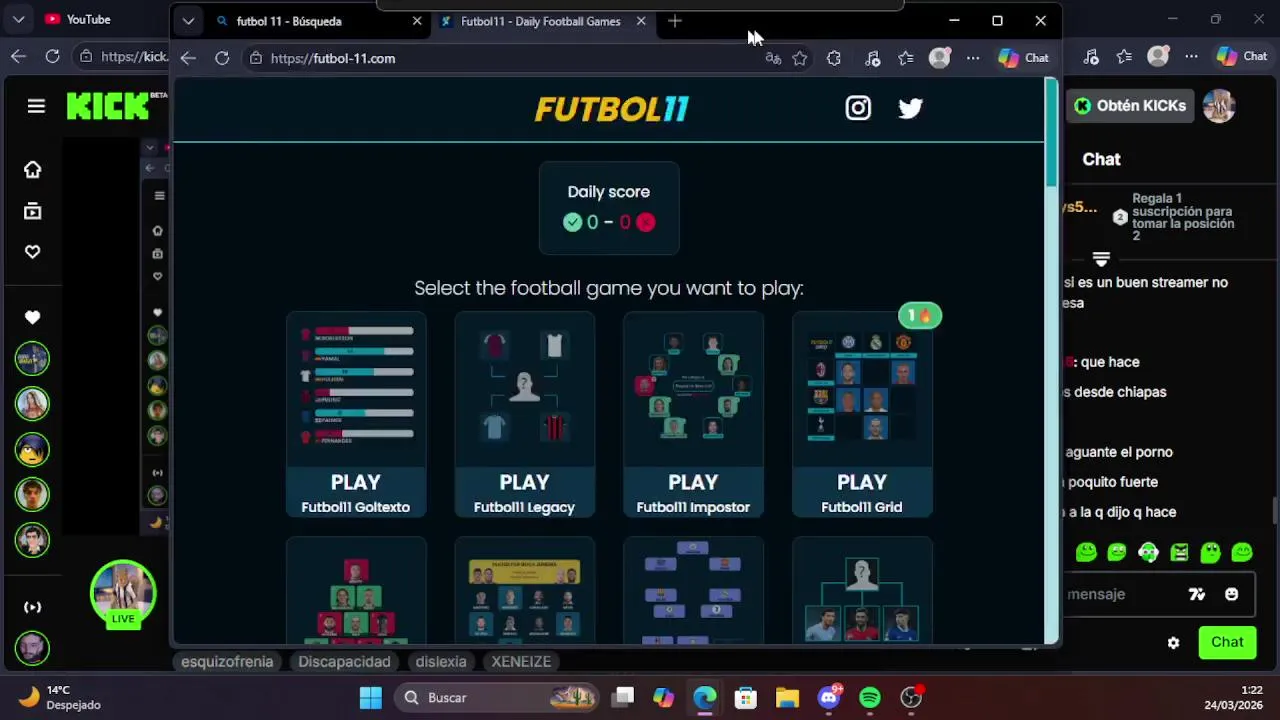The width and height of the screenshot is (1280, 720).
Task: Open the page translate icon
Action: 773,59
